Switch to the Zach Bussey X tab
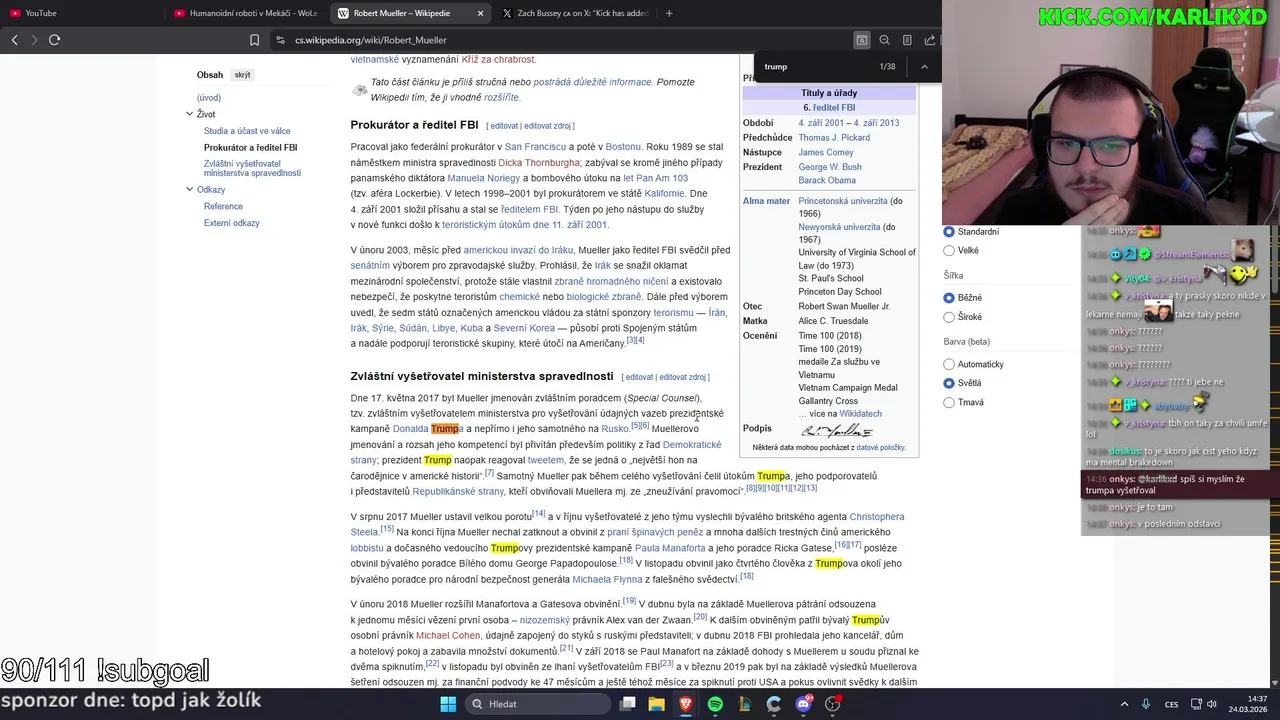 pyautogui.click(x=575, y=13)
